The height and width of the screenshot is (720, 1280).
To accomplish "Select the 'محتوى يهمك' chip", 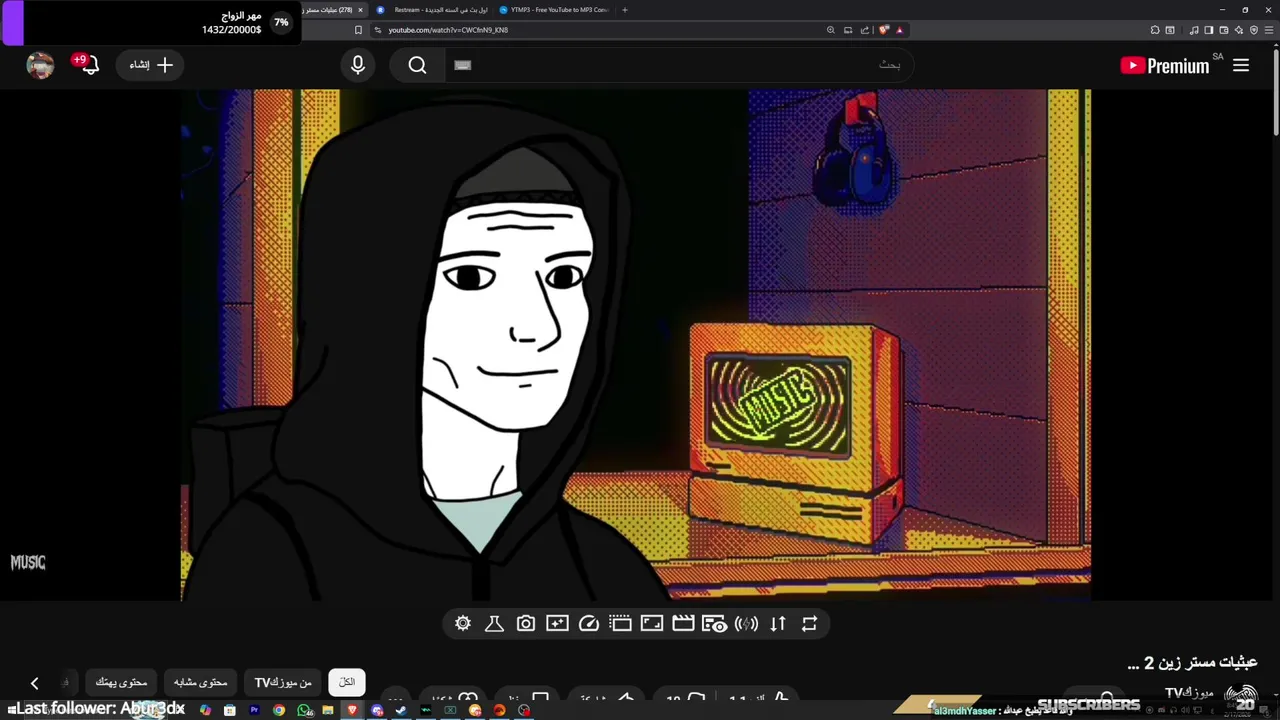I will tap(121, 682).
